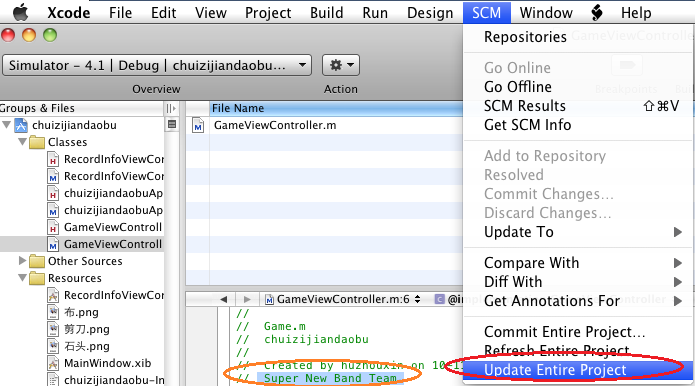Open the scripts menu icon
The height and width of the screenshot is (386, 695).
tap(597, 13)
